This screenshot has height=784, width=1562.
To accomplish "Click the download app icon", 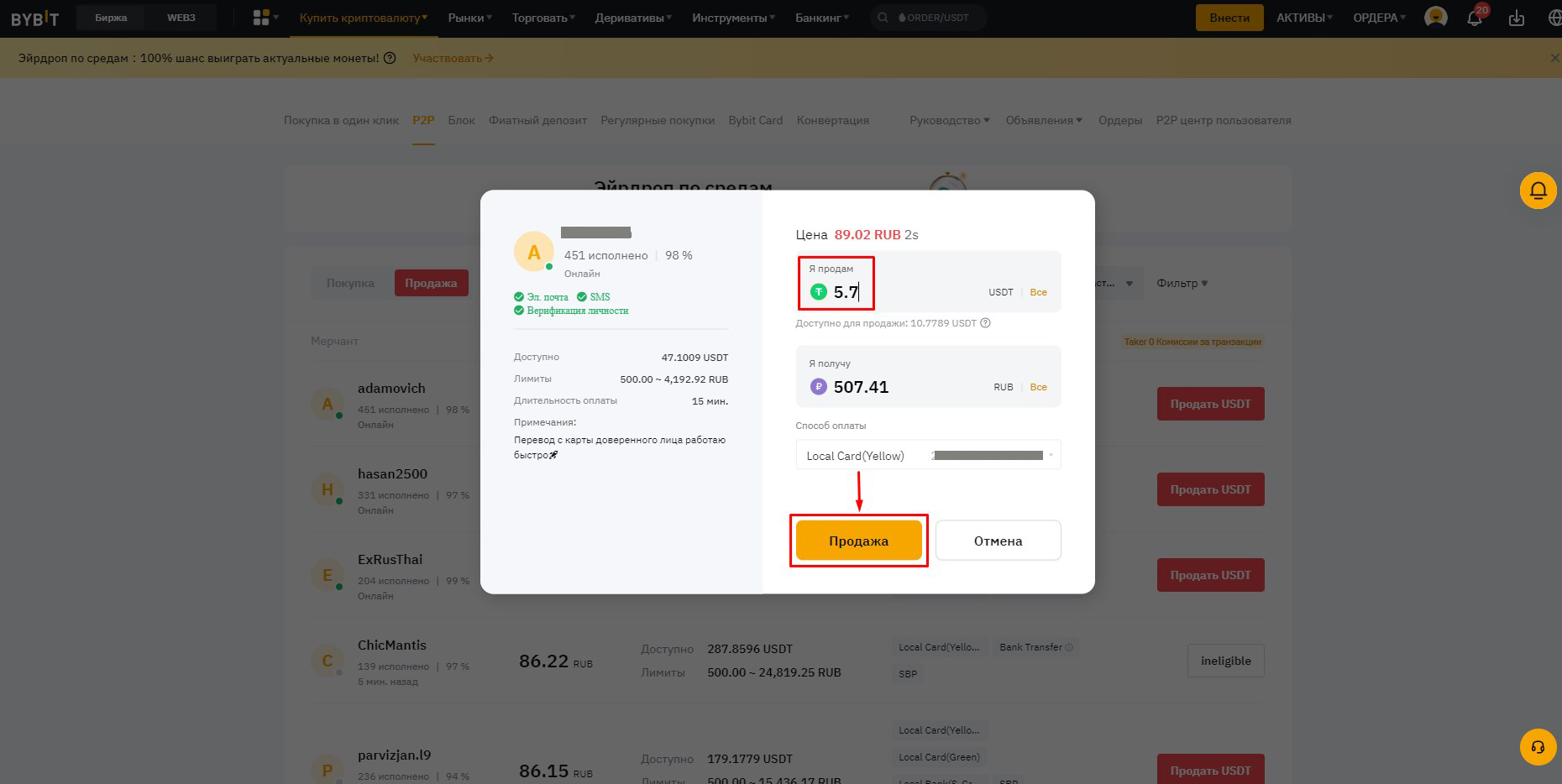I will [x=1517, y=18].
